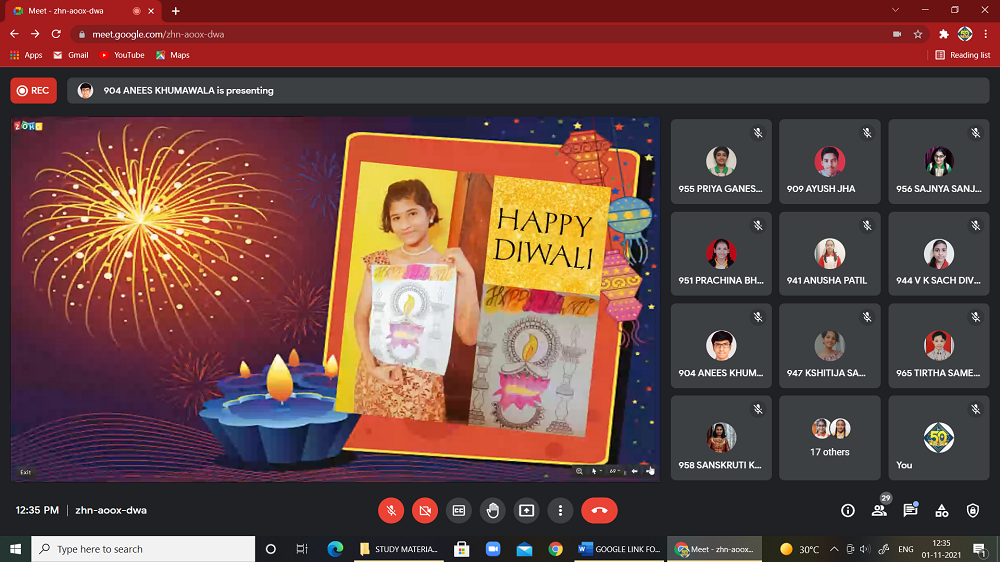Open the chat with everyone panel
Image resolution: width=1000 pixels, height=562 pixels.
tap(910, 510)
